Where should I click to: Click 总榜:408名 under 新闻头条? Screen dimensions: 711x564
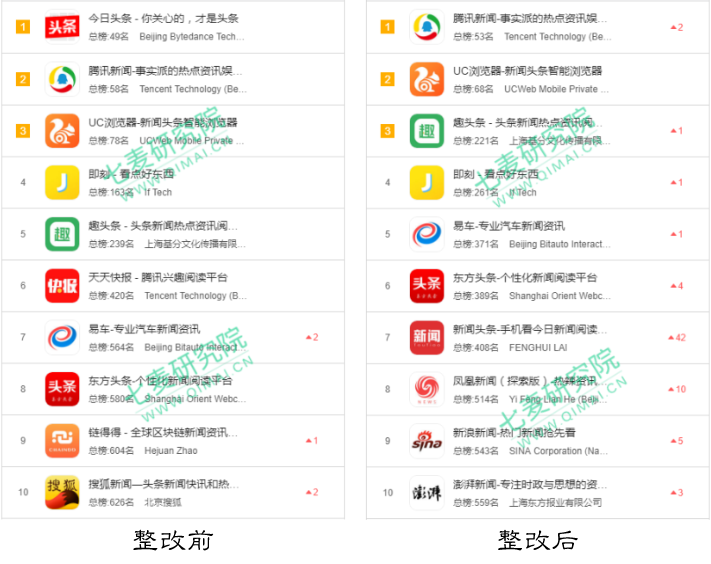(476, 347)
